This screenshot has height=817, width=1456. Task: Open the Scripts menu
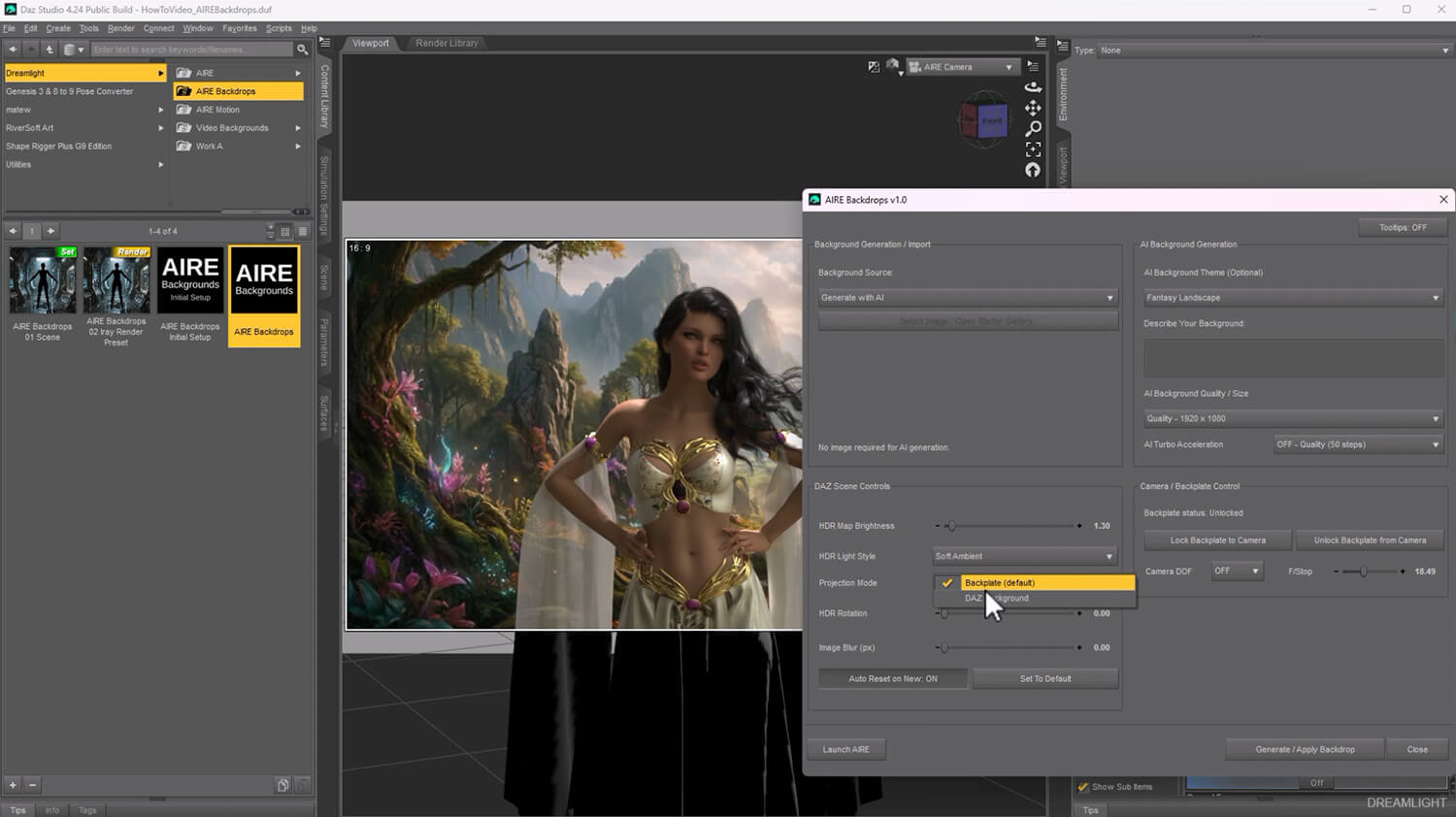tap(279, 28)
